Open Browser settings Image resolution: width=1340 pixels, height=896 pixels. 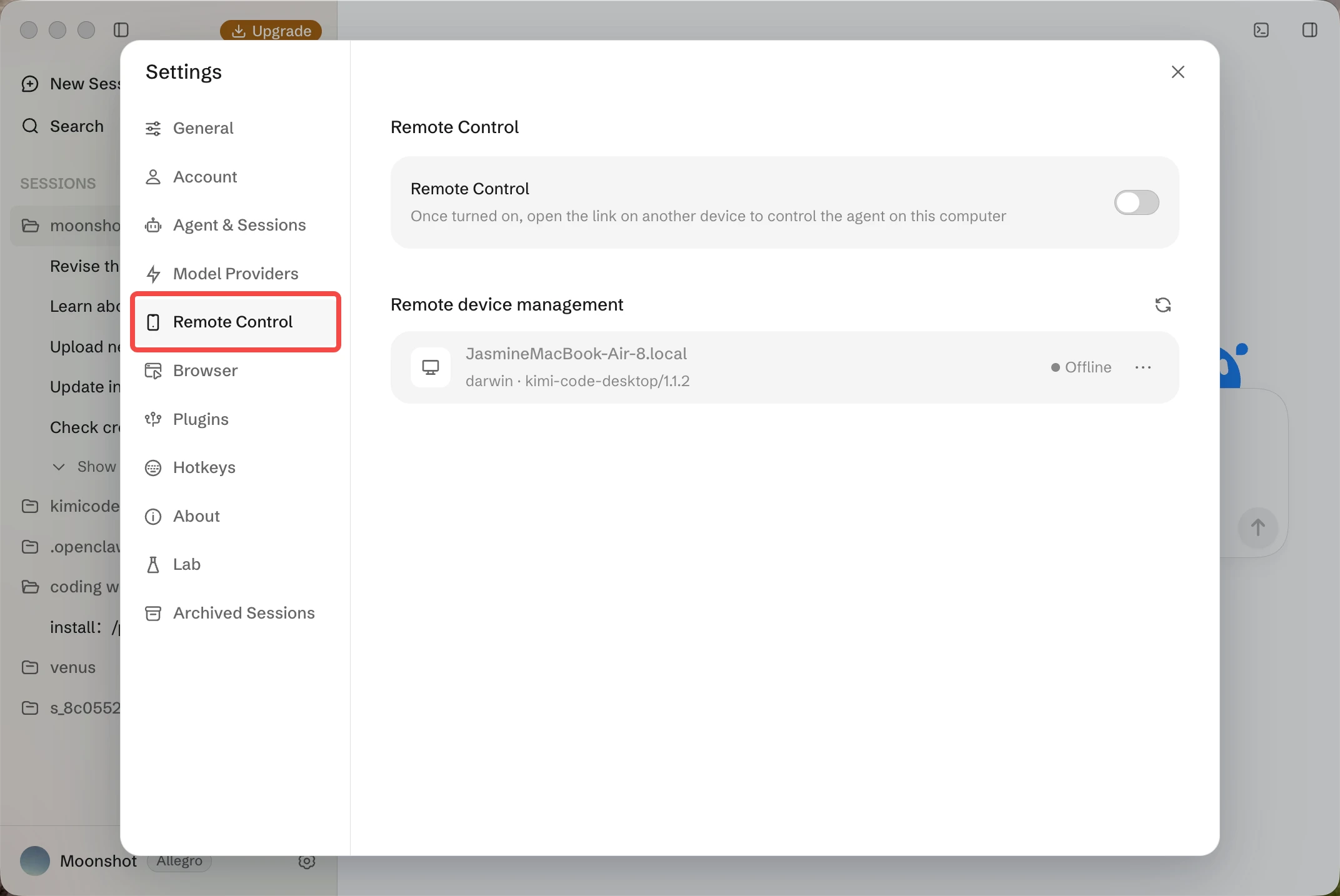tap(235, 371)
